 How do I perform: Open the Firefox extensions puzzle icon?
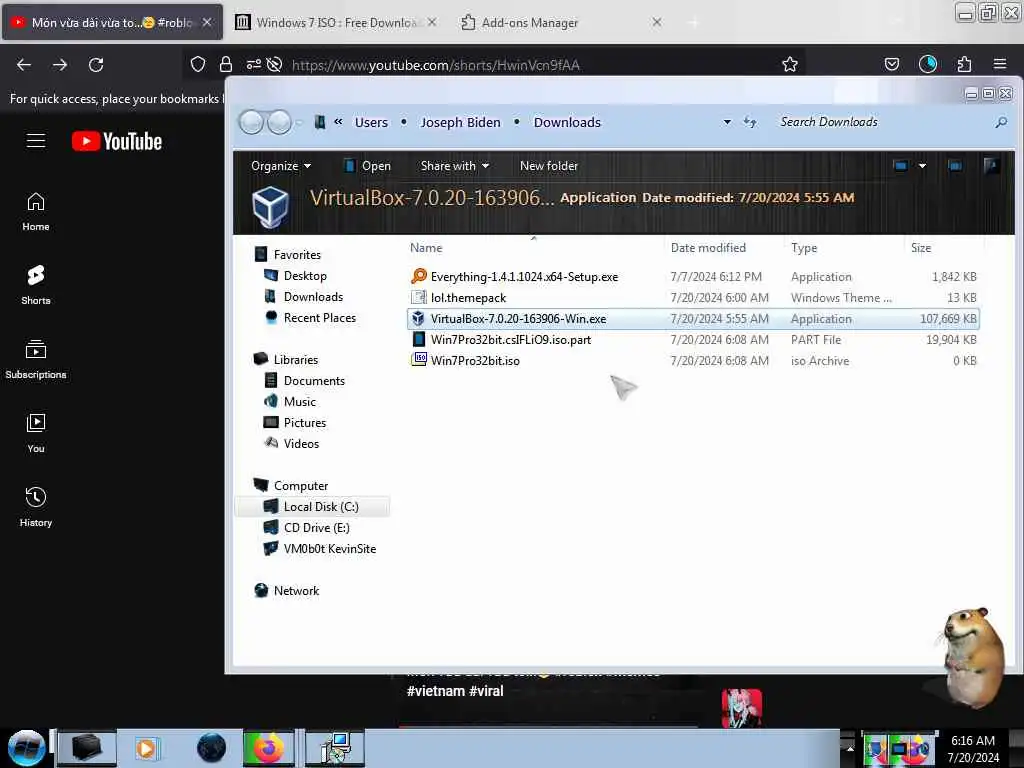(964, 64)
